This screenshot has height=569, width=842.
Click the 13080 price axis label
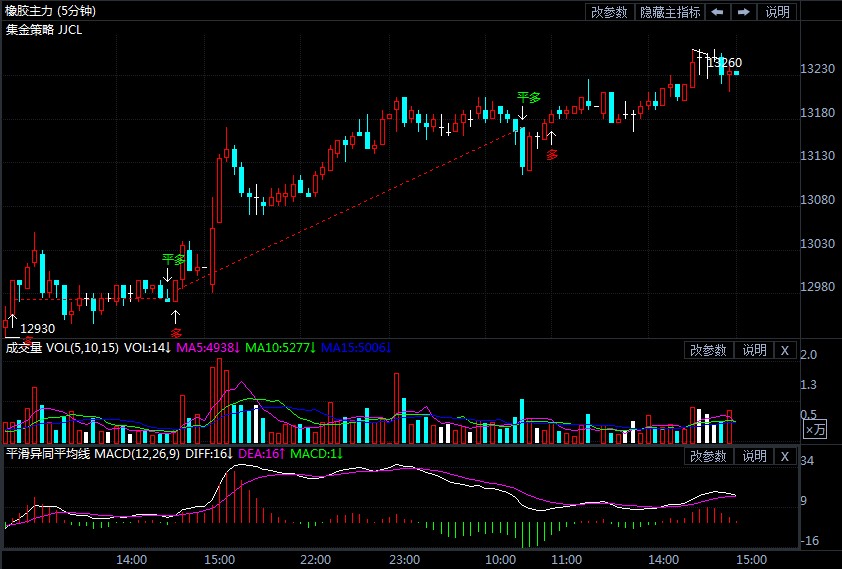817,200
